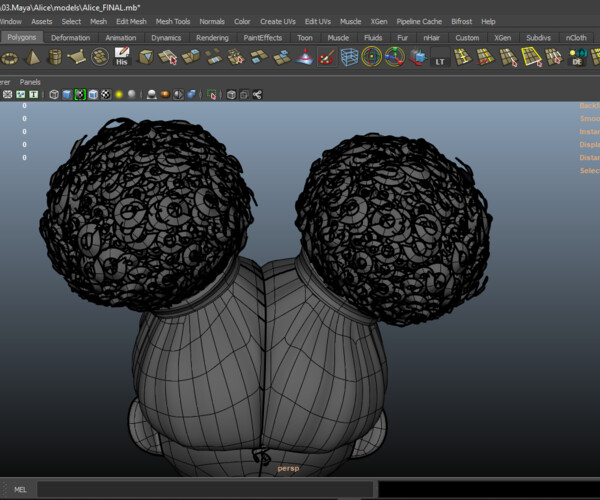Select the Insert Edge Loop tool icon
This screenshot has width=600, height=500.
[463, 57]
